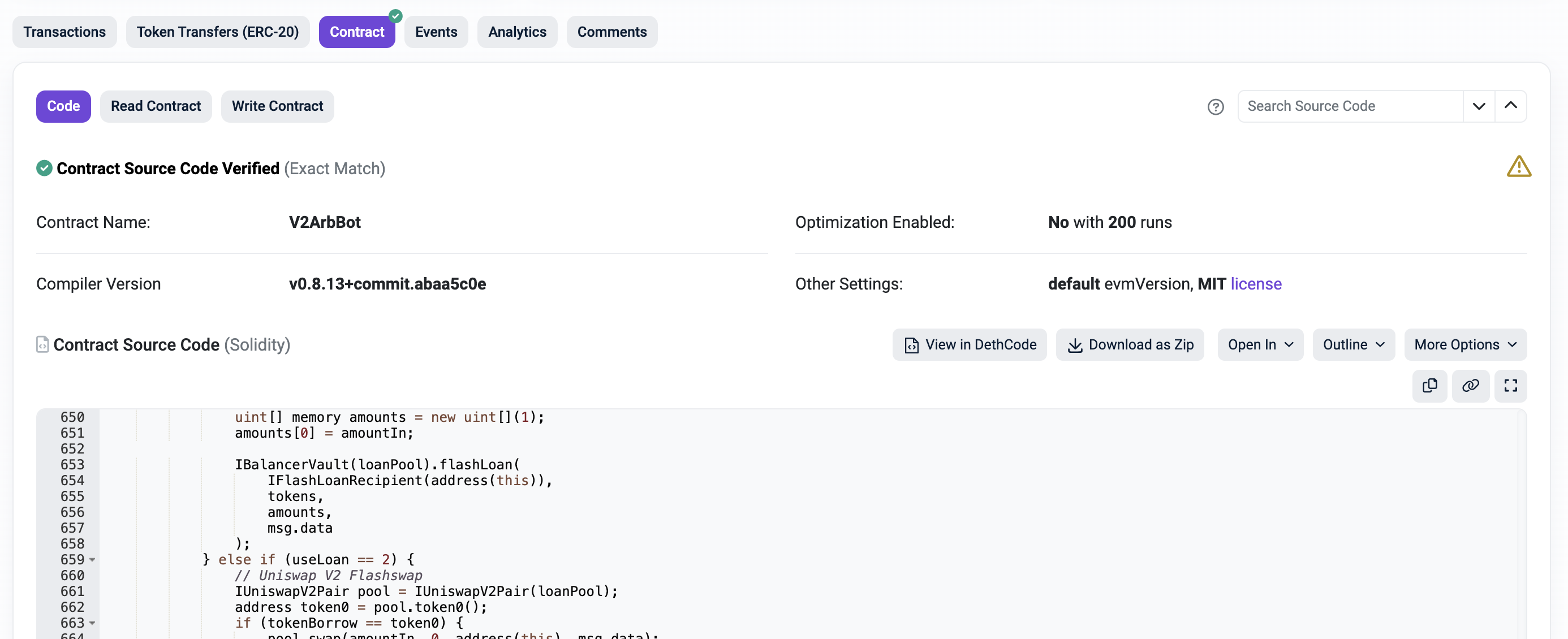Toggle fullscreen code view icon
This screenshot has height=639, width=1568.
tap(1510, 386)
